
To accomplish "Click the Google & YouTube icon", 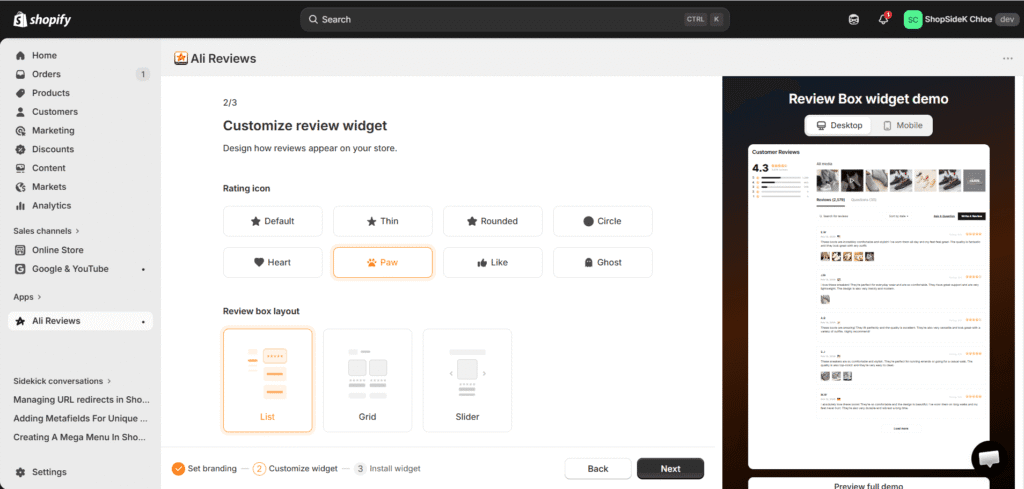I will (20, 269).
